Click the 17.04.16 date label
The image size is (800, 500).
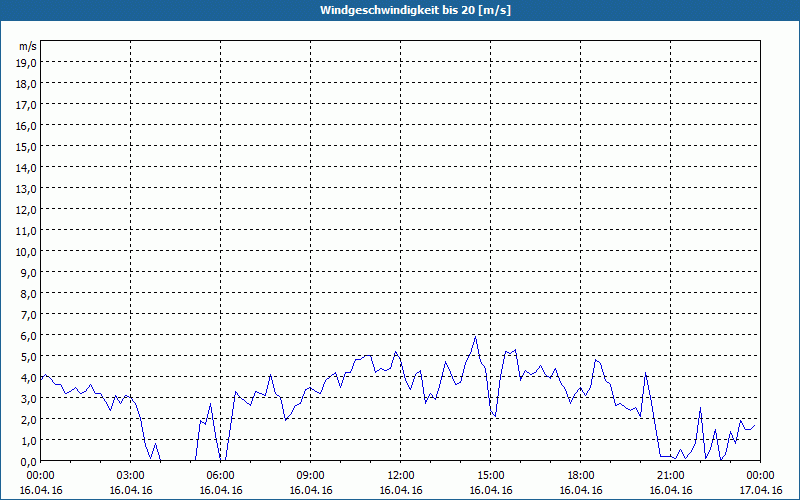(761, 490)
